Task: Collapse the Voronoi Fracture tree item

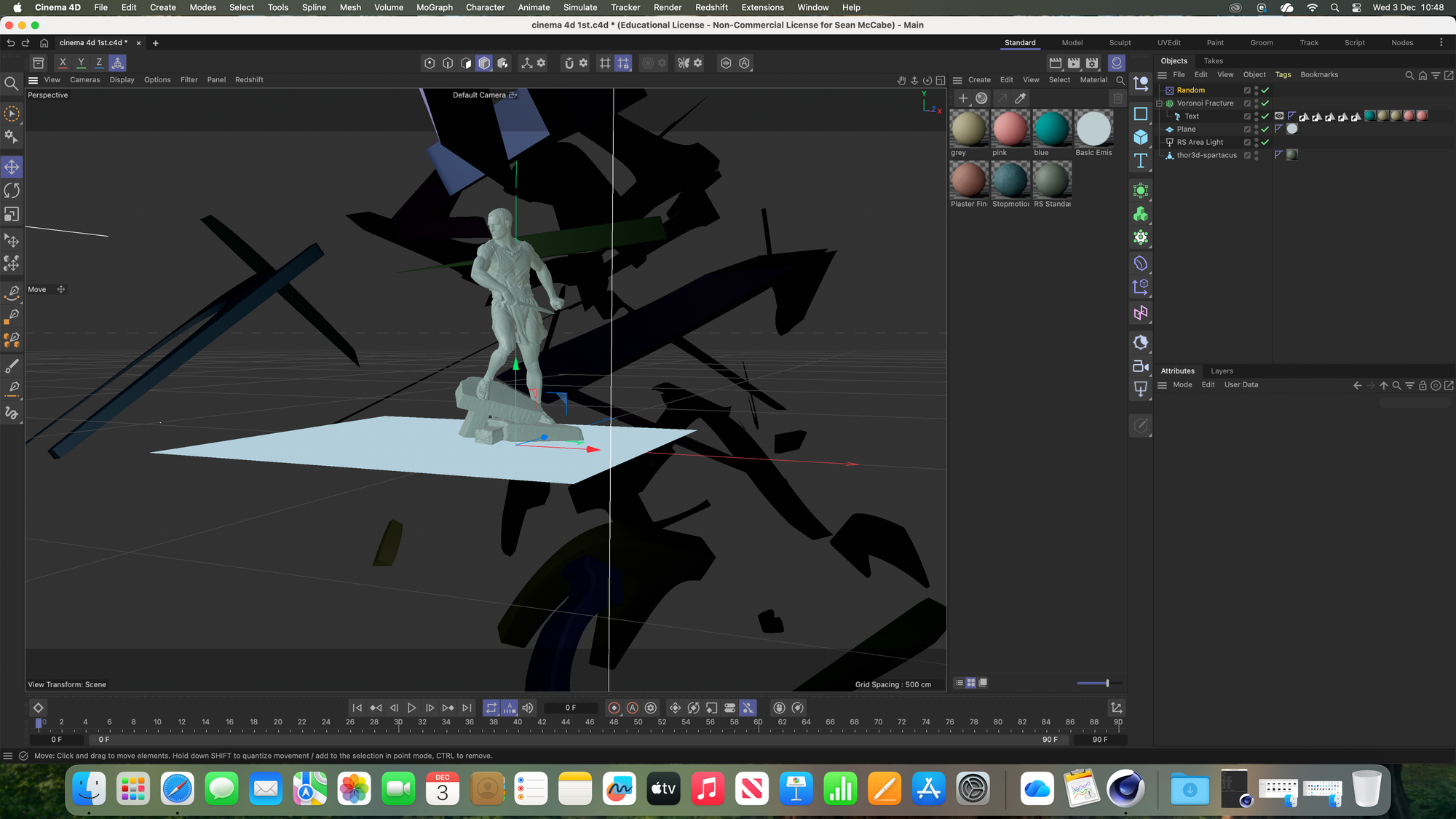Action: [1160, 103]
